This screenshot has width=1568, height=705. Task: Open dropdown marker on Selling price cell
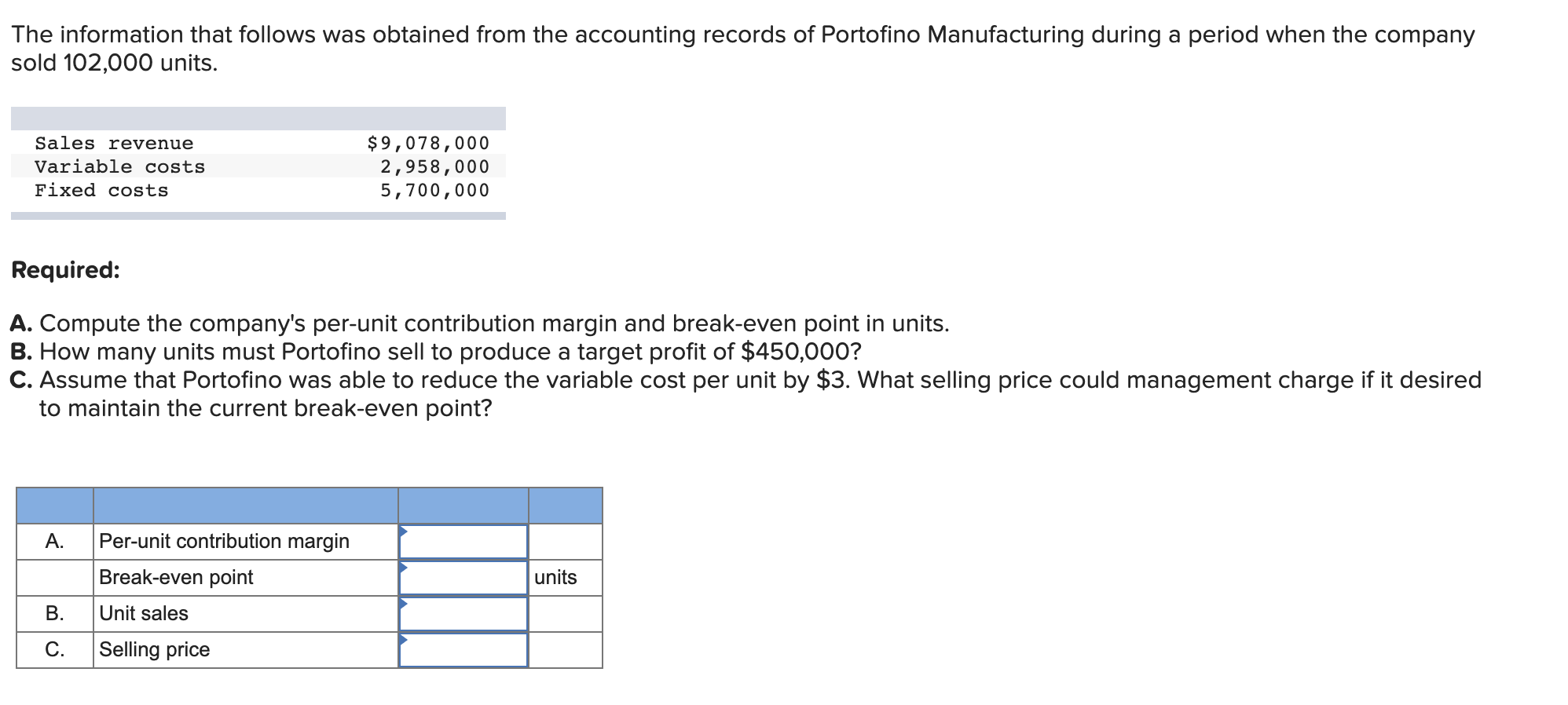[403, 640]
